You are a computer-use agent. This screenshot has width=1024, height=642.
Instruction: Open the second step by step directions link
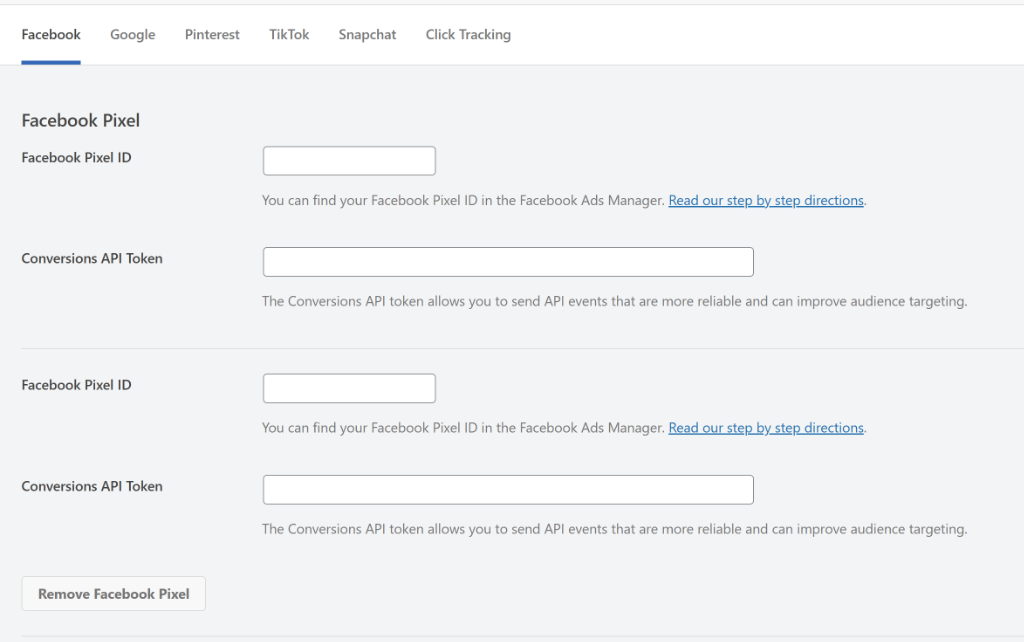[x=765, y=428]
